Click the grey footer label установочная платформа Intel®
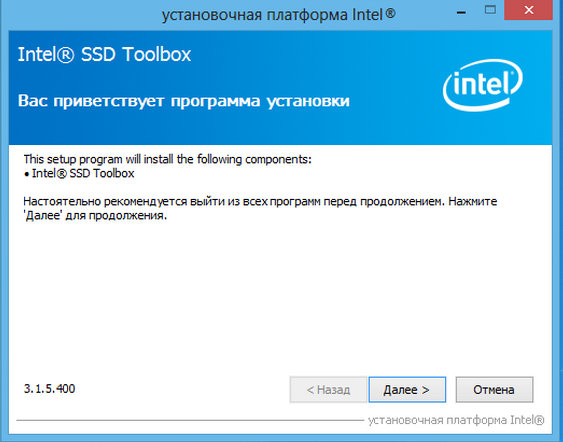The height and width of the screenshot is (442, 563). coord(456,420)
